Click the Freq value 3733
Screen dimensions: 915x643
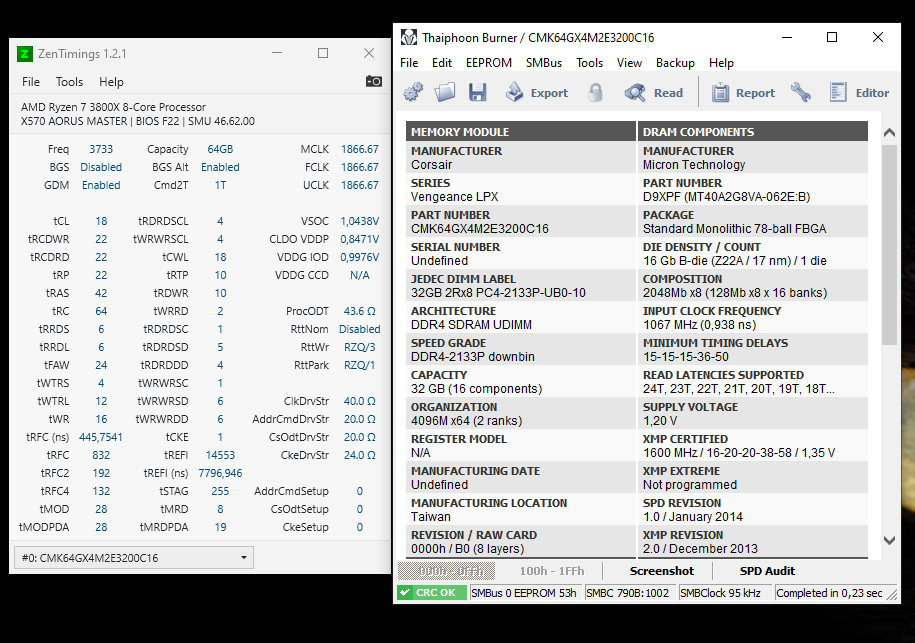tap(101, 149)
